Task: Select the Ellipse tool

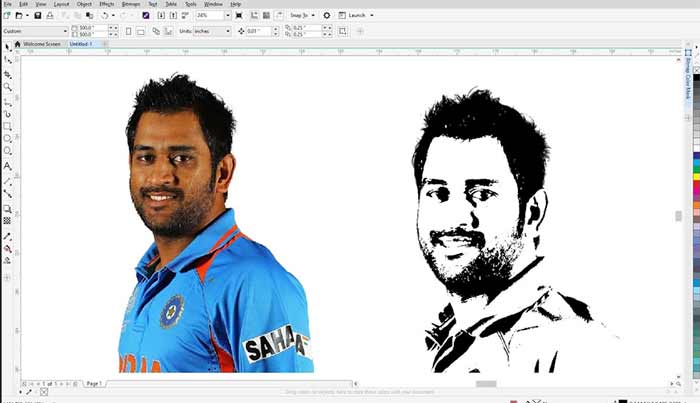Action: click(x=8, y=139)
